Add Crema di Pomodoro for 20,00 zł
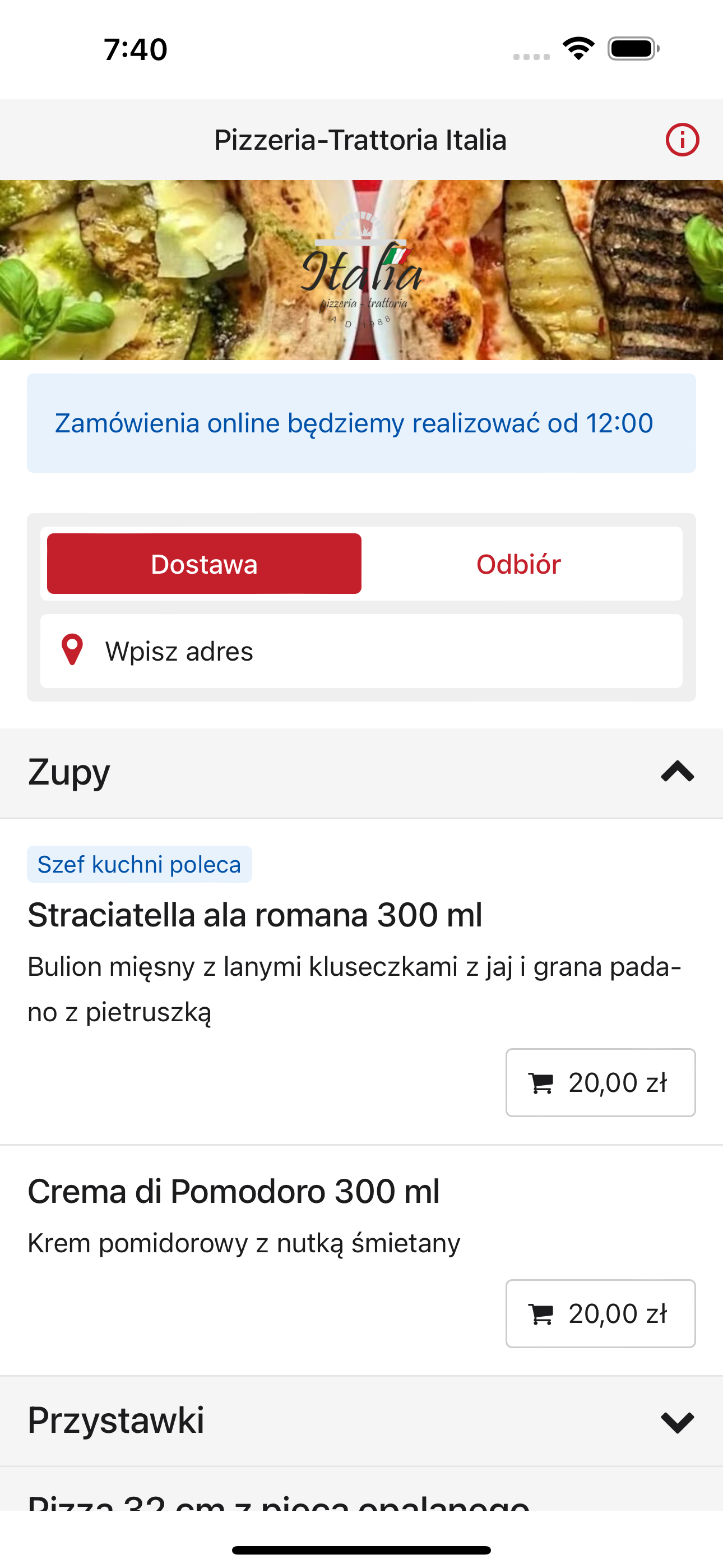 tap(601, 1313)
